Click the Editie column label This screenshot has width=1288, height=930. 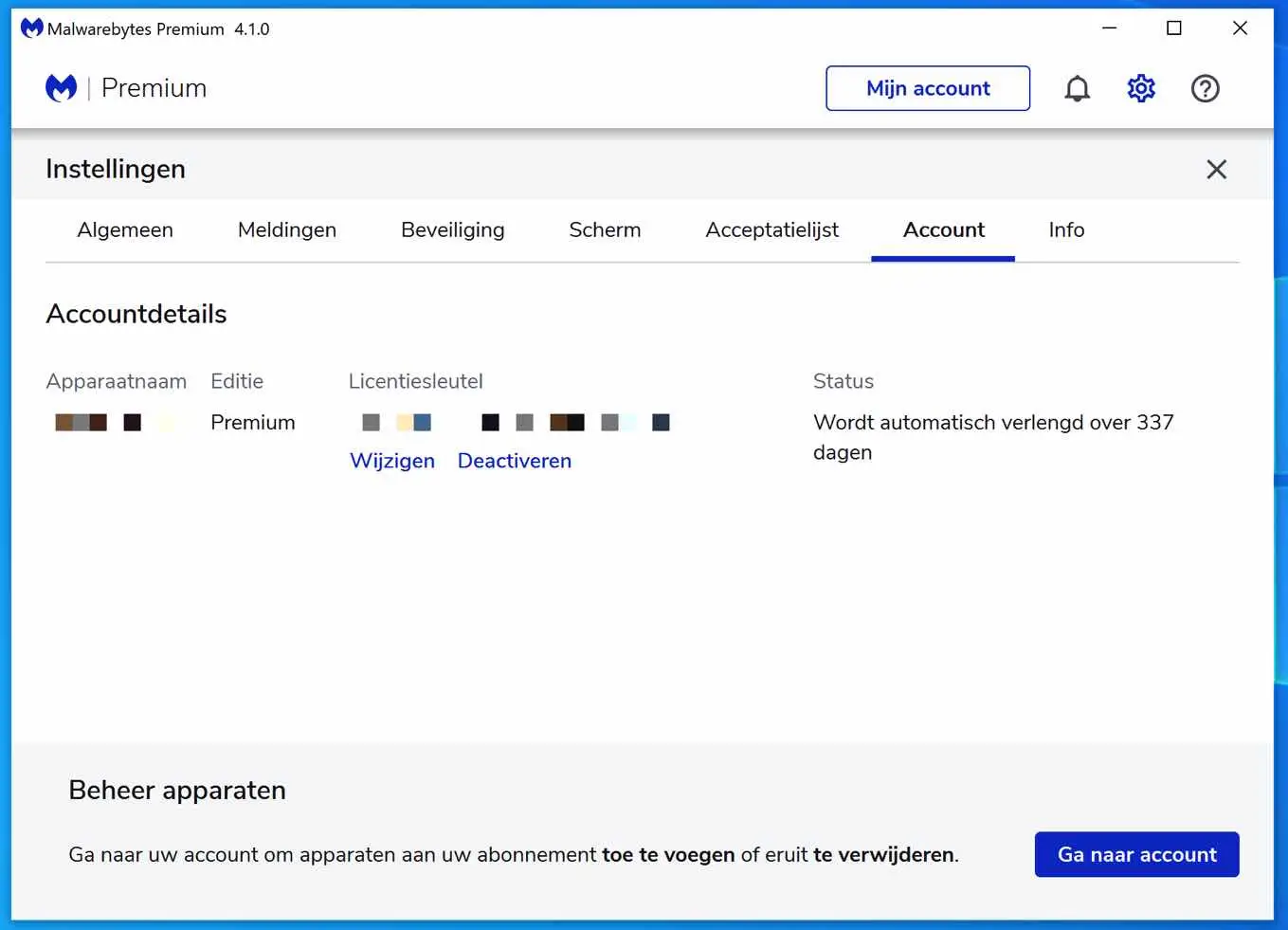(237, 381)
